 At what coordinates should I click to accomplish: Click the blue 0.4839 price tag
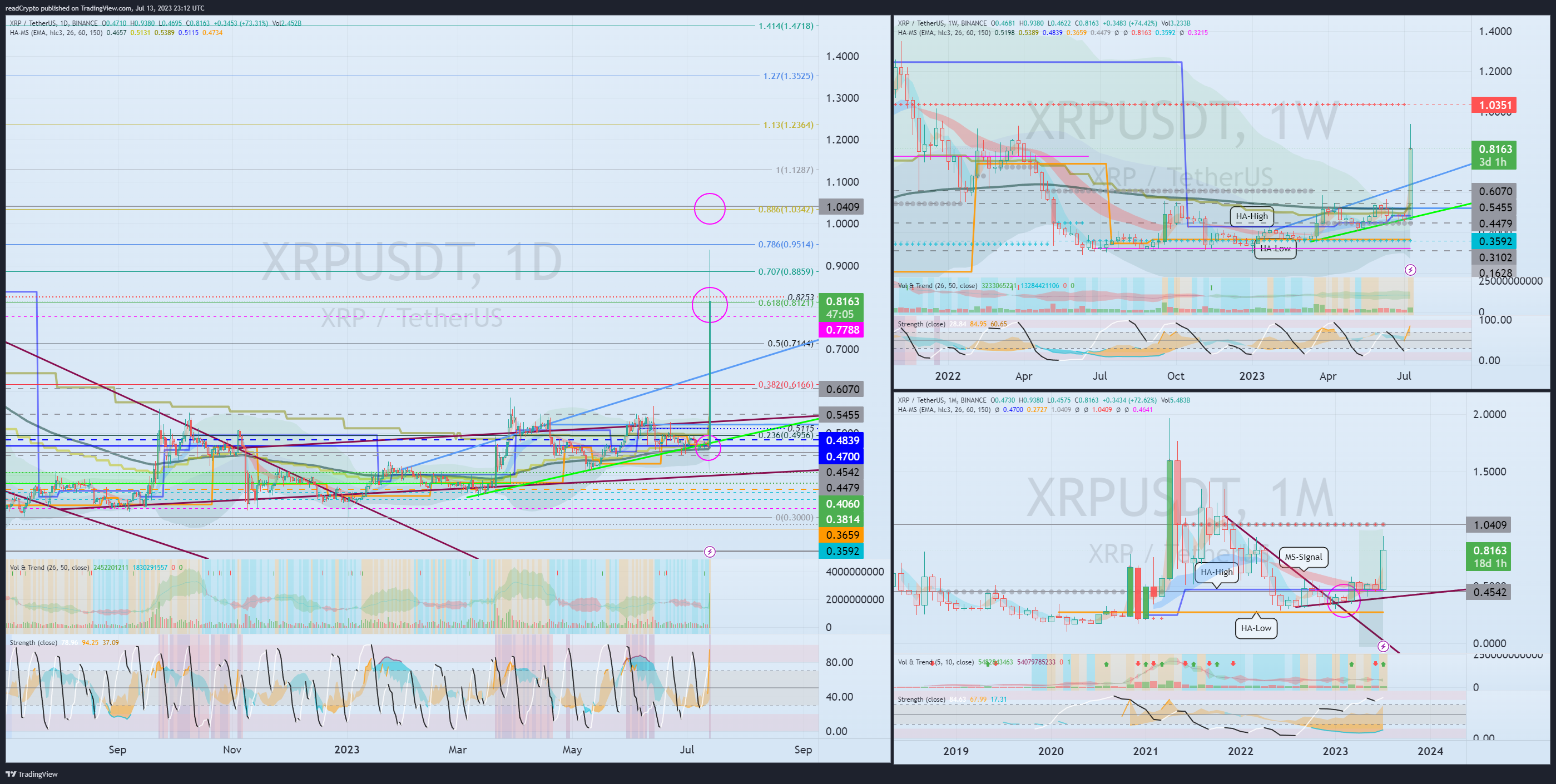point(841,441)
